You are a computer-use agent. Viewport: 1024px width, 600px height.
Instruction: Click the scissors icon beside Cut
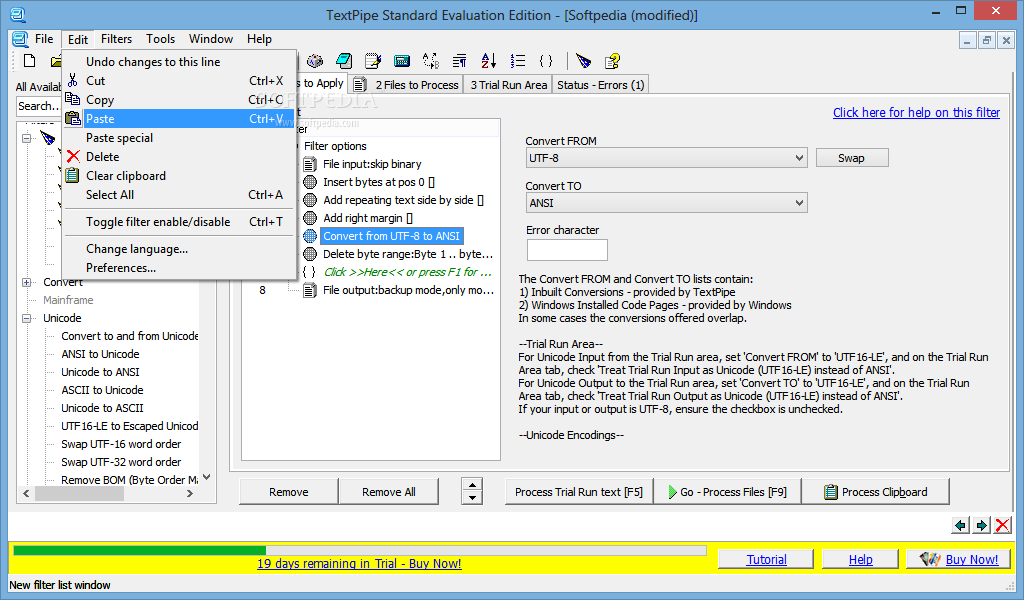click(x=73, y=80)
